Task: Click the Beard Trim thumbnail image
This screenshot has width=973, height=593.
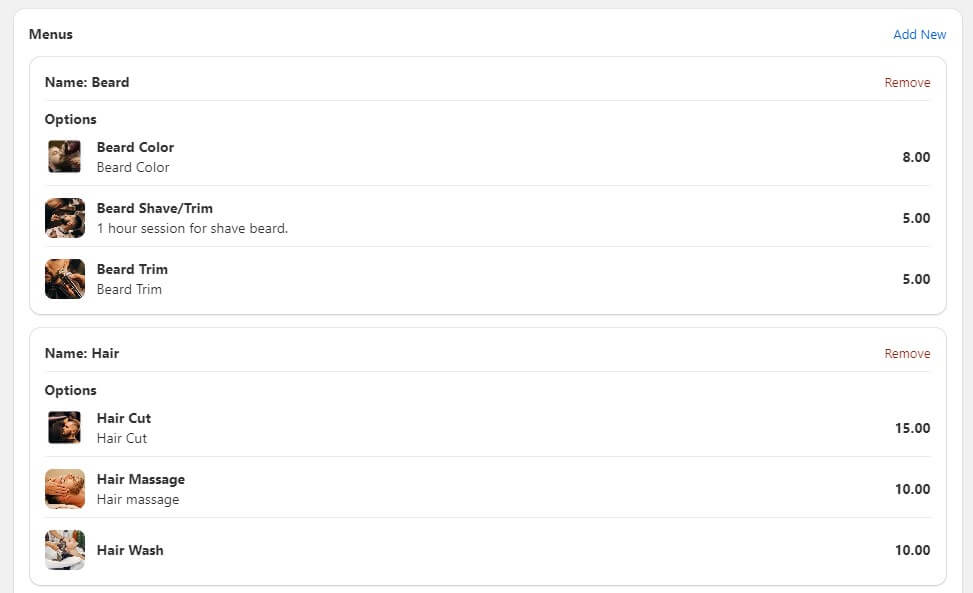Action: click(65, 279)
